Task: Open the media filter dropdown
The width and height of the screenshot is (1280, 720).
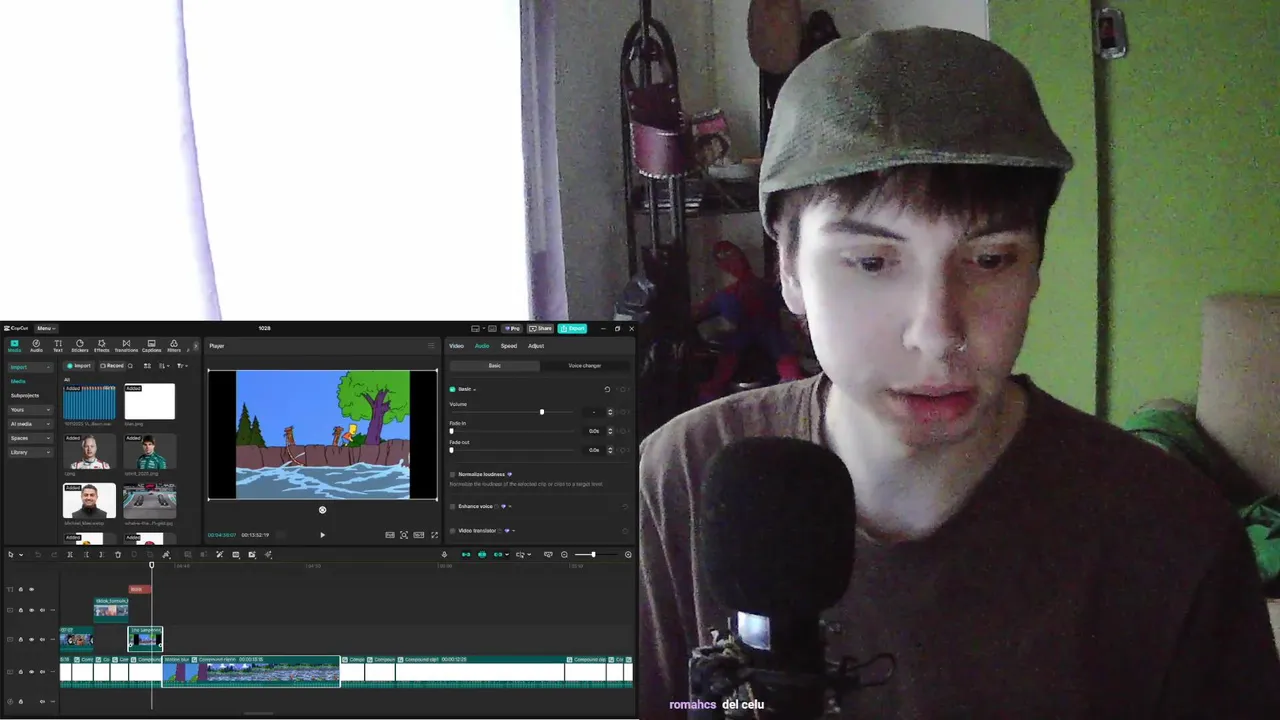Action: (x=182, y=366)
